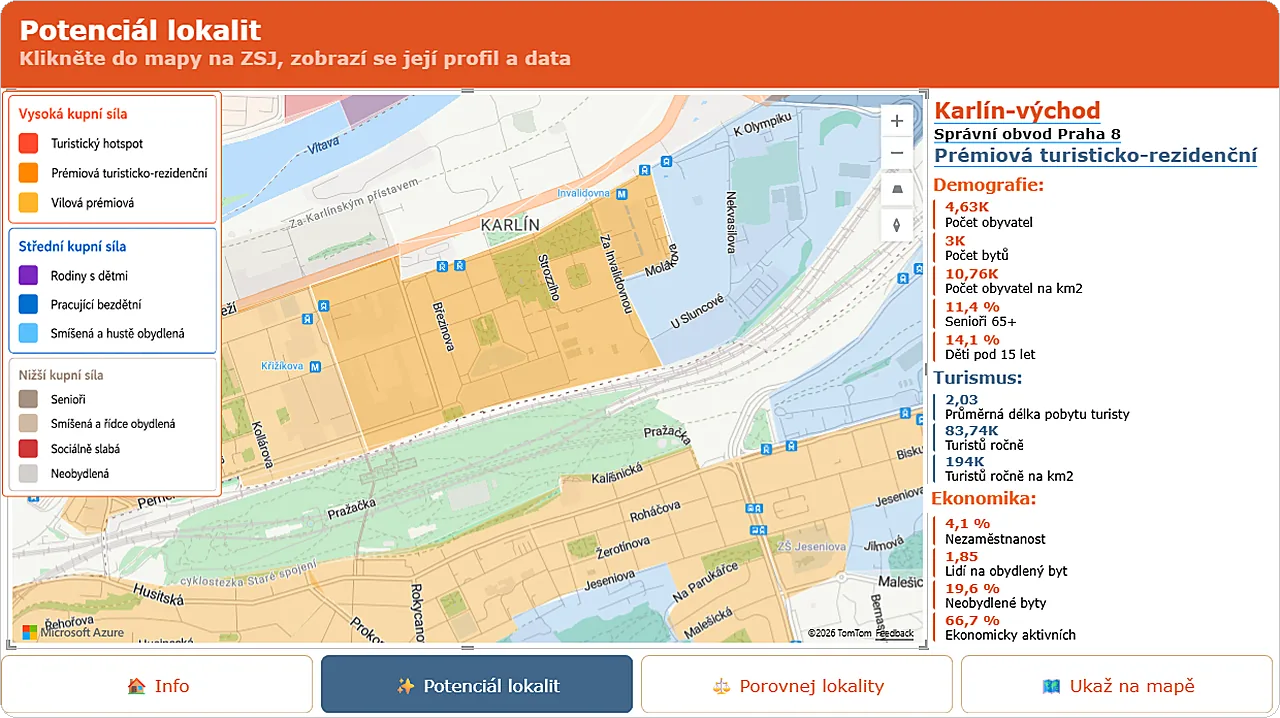Pick the Pracující bezdětní blue swatch
Screen dimensions: 1280x718
[x=28, y=304]
